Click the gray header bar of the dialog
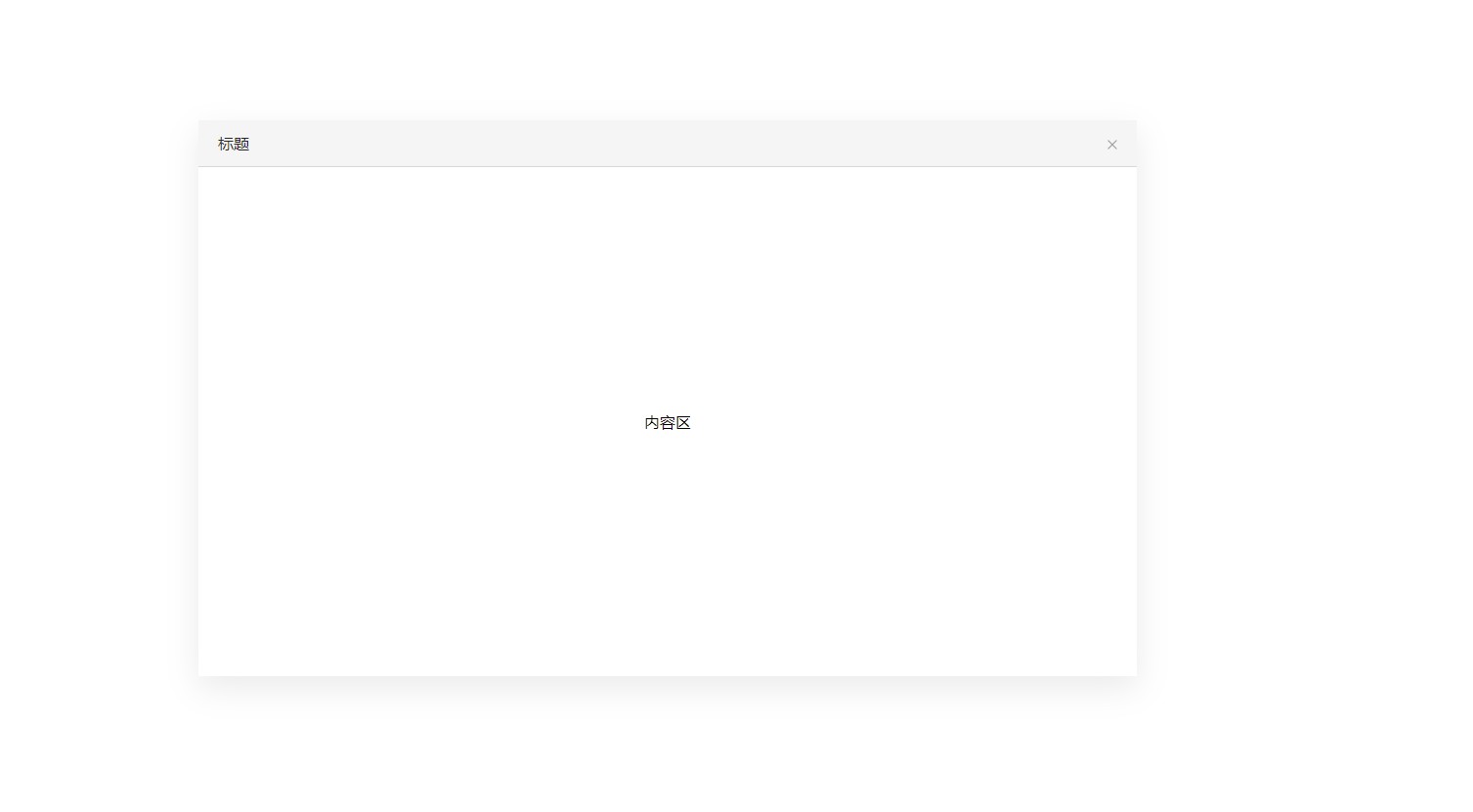 pos(667,144)
